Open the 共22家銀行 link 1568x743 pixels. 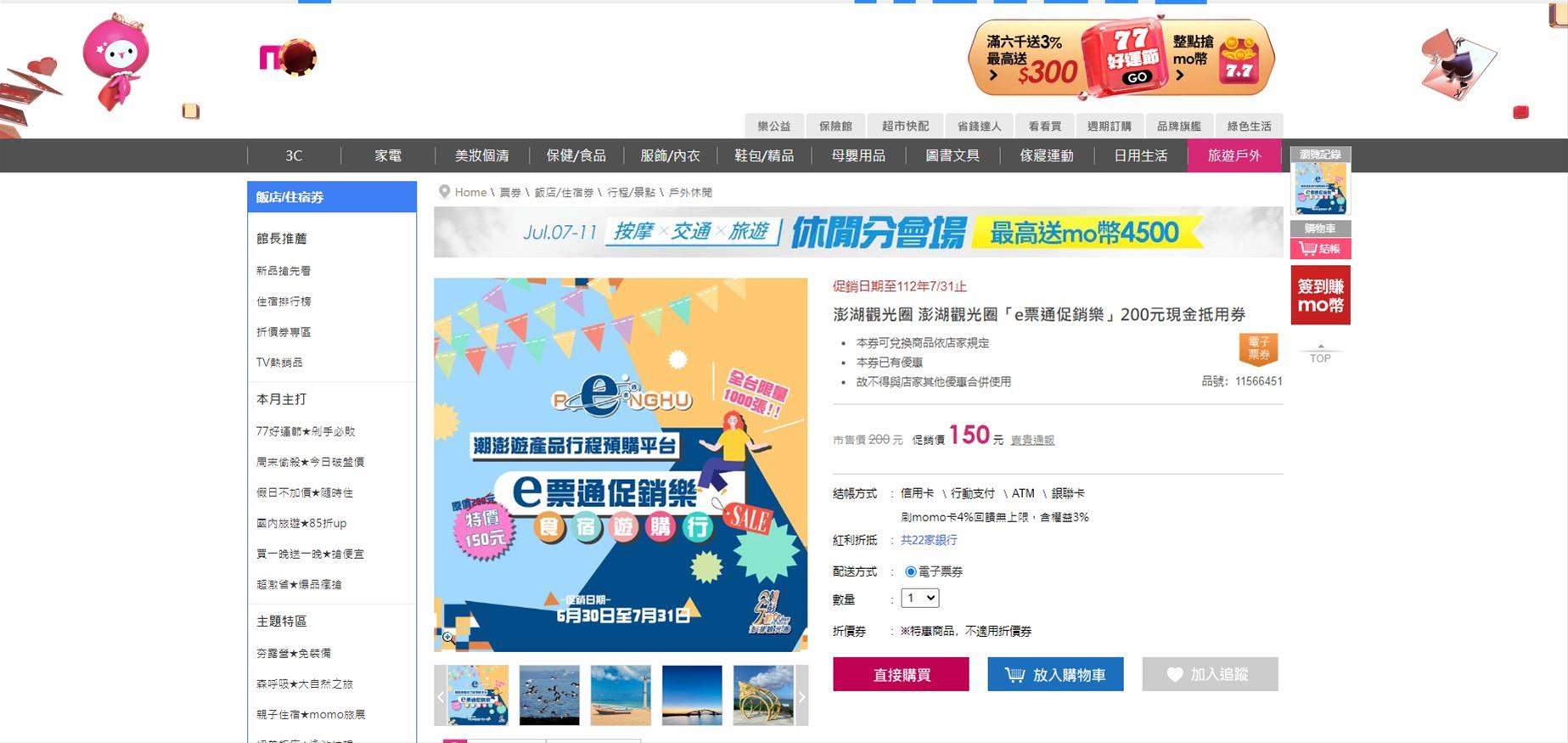click(x=929, y=540)
